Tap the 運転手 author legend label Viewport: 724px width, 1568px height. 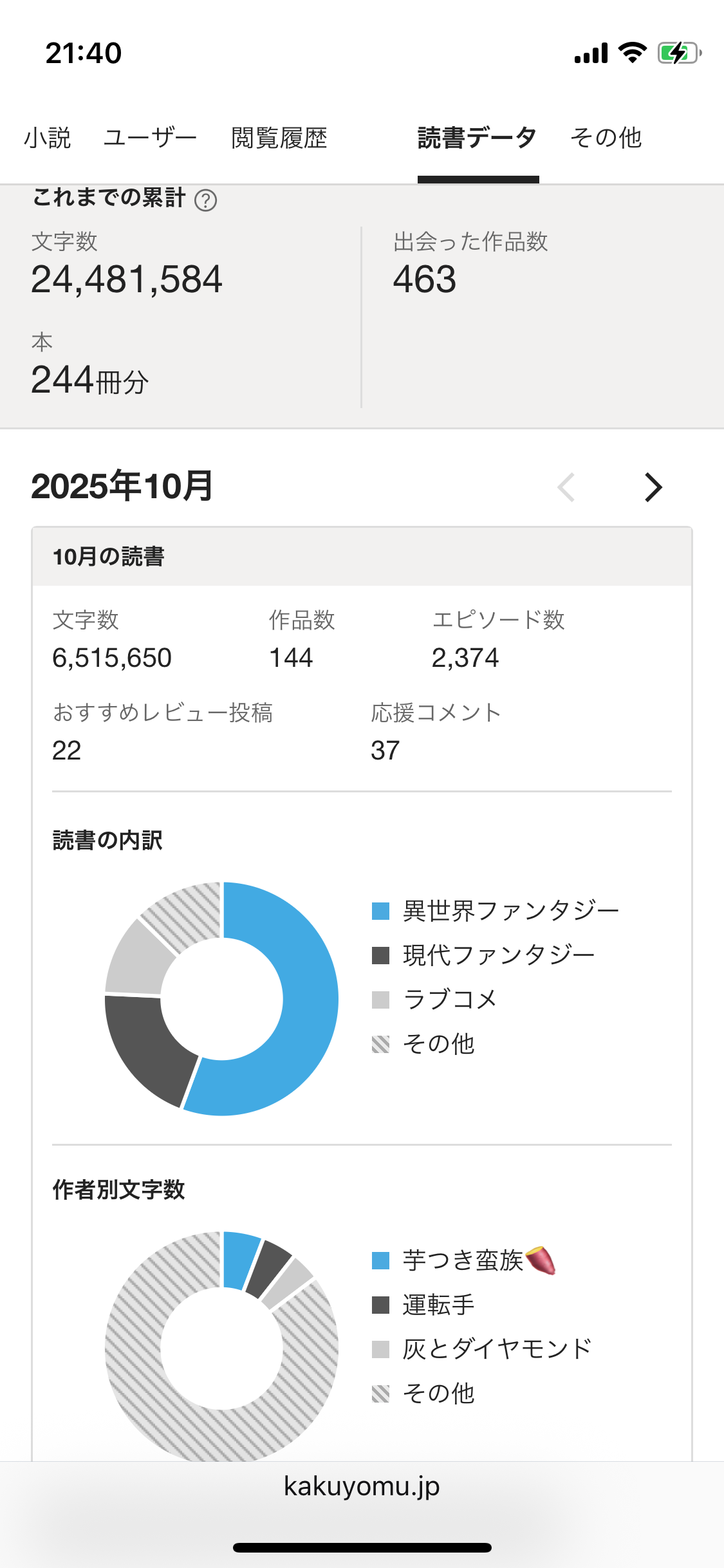tap(439, 1305)
